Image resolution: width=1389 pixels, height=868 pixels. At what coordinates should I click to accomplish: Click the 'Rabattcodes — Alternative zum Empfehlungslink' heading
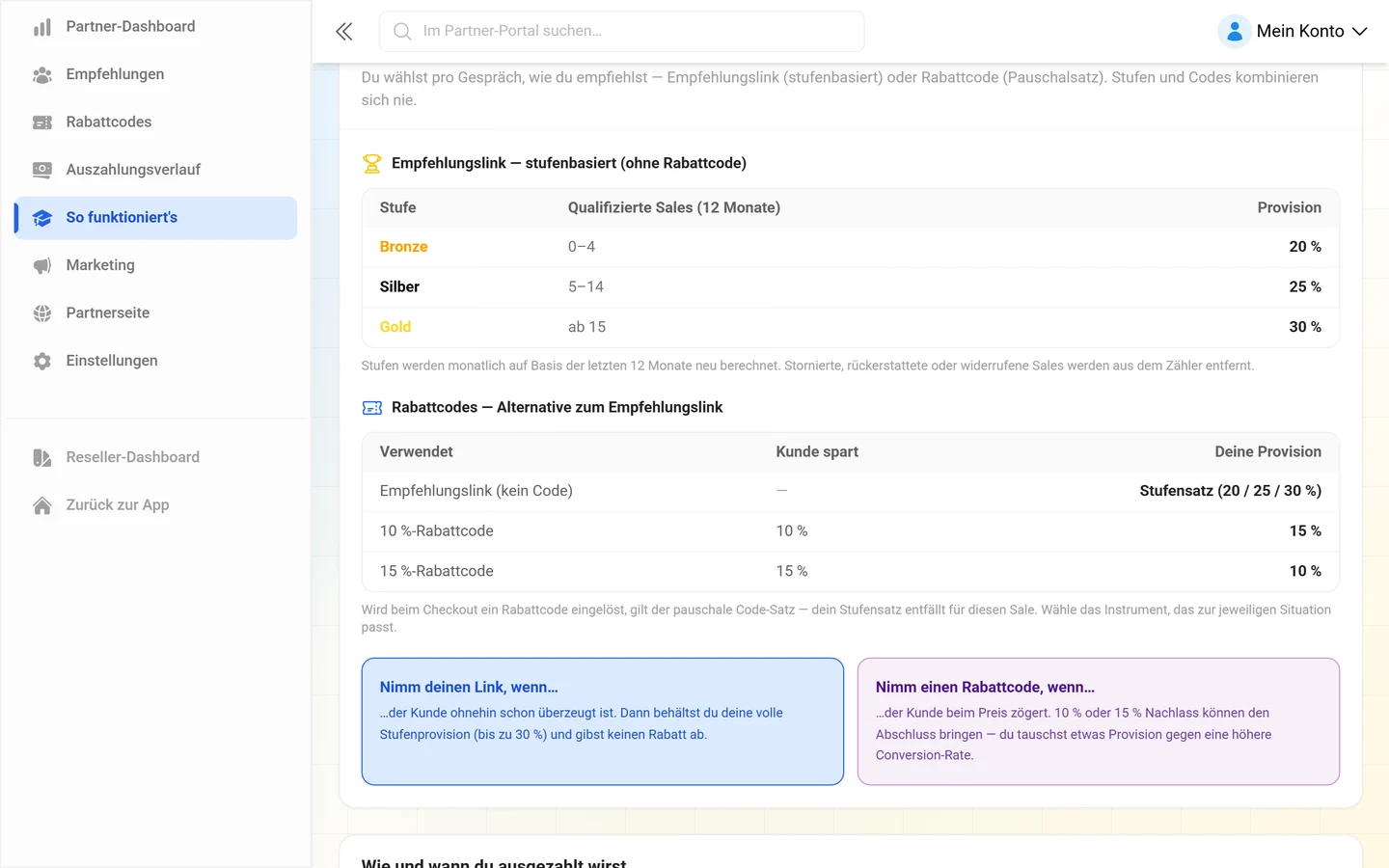[x=557, y=408]
